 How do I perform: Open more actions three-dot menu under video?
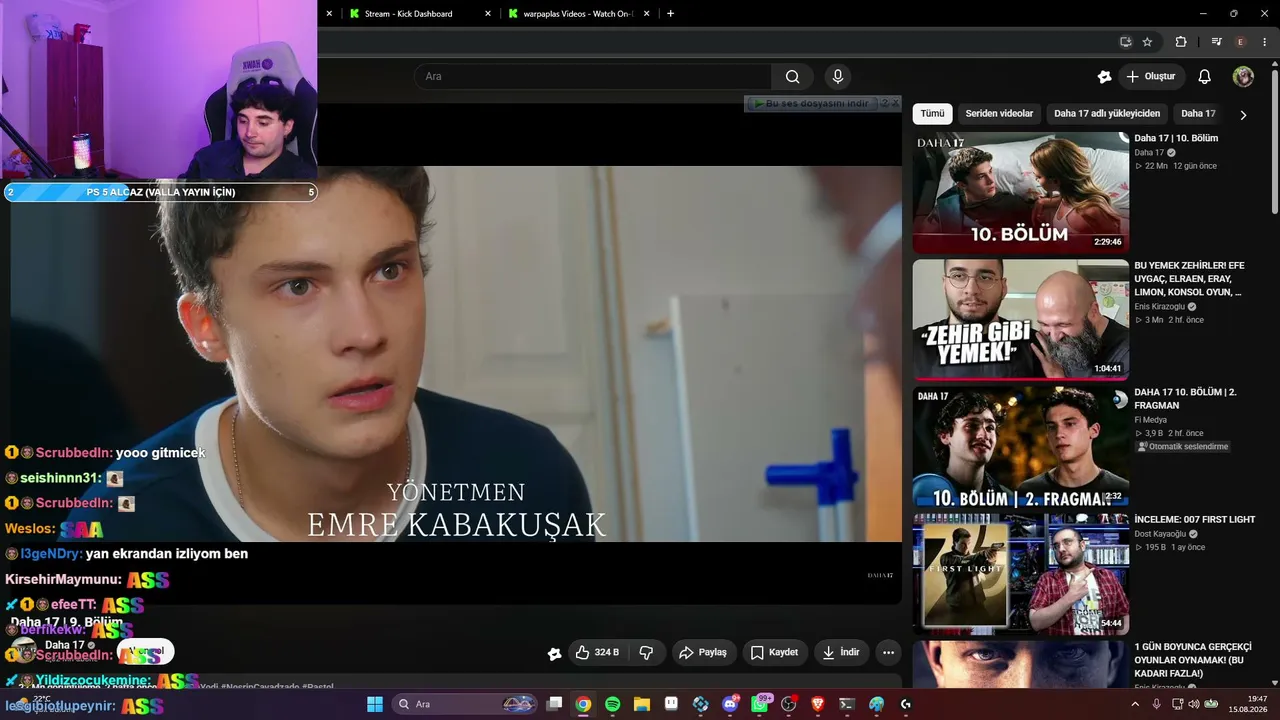[x=888, y=653]
